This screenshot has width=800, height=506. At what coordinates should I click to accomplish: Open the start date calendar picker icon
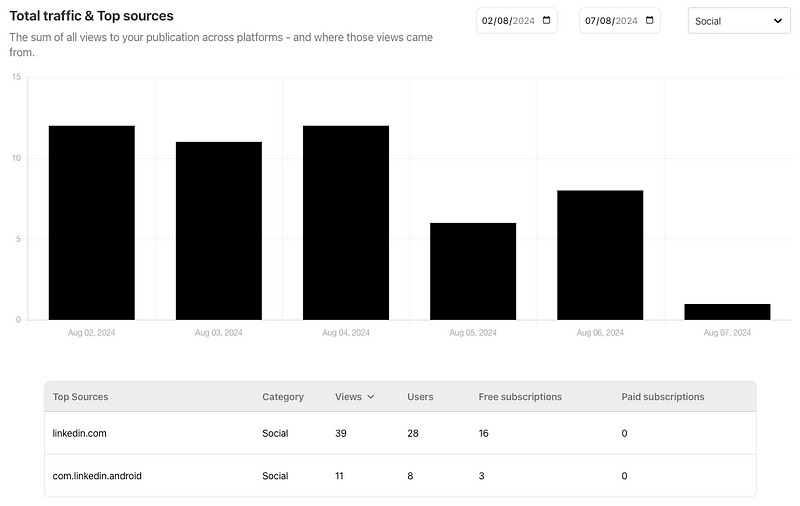tap(546, 20)
